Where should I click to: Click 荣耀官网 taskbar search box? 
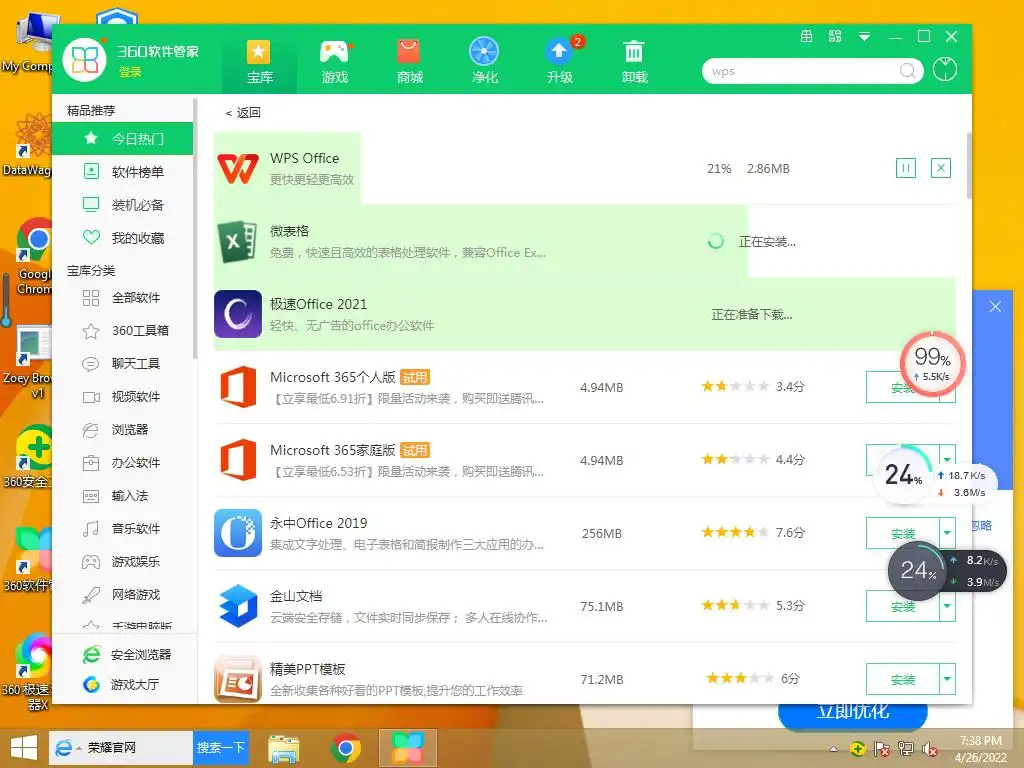click(x=121, y=748)
